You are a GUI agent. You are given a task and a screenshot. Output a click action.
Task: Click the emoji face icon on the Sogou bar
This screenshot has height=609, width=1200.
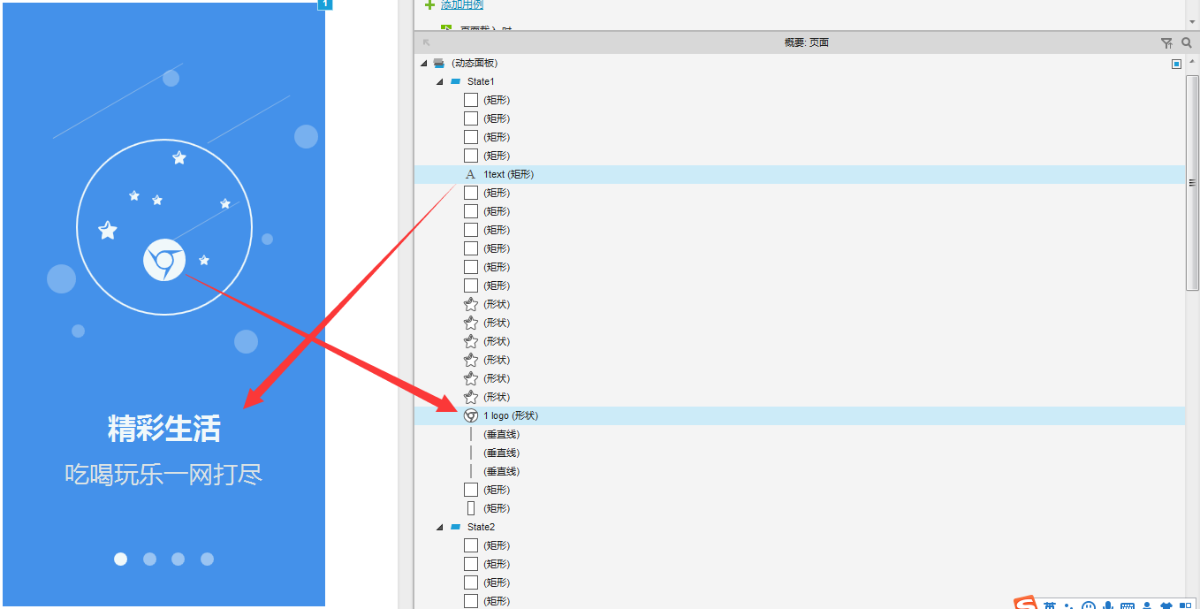tap(1089, 606)
